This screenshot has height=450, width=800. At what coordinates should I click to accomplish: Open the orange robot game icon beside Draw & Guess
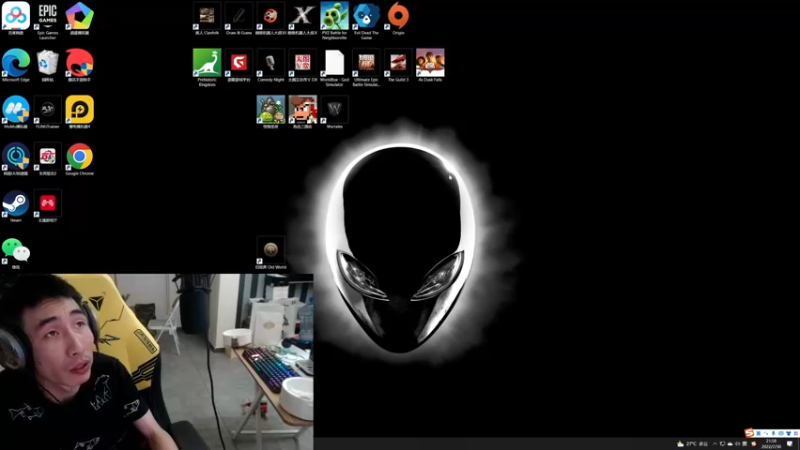[270, 16]
